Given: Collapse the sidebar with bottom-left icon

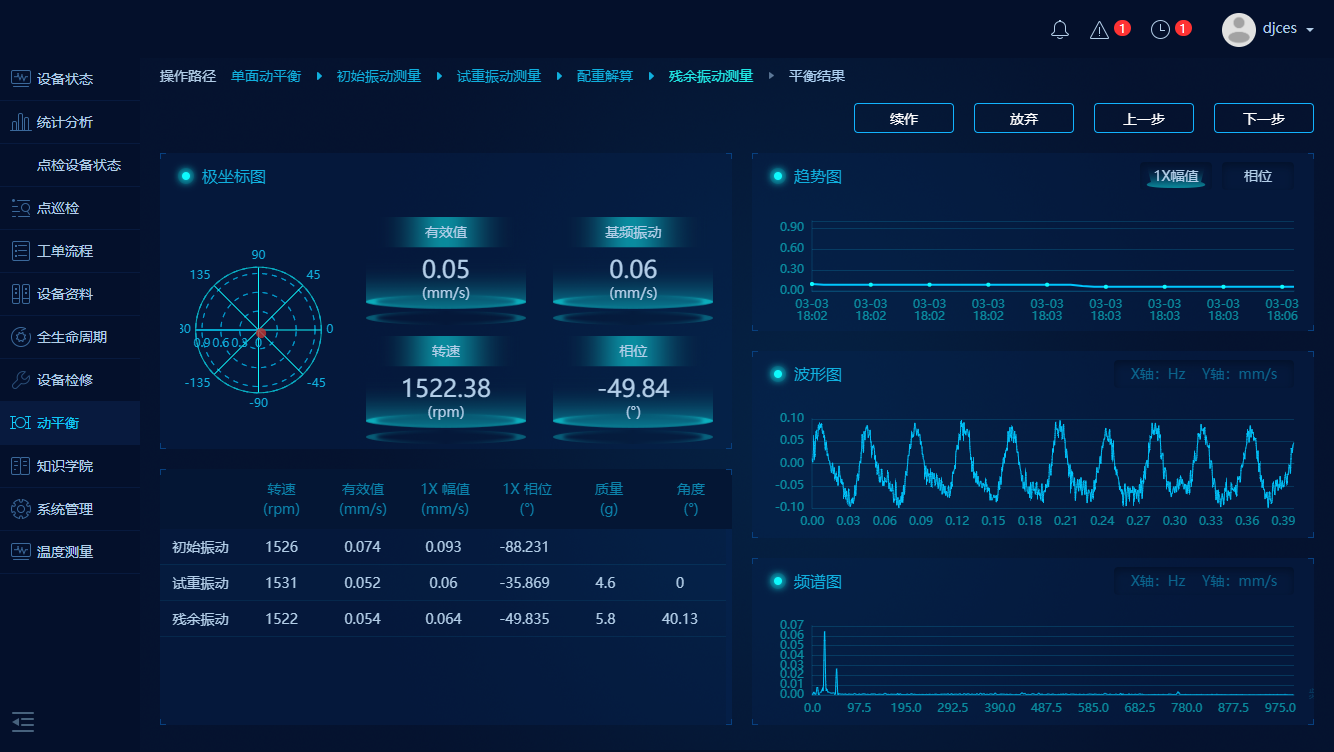Looking at the screenshot, I should pos(22,721).
